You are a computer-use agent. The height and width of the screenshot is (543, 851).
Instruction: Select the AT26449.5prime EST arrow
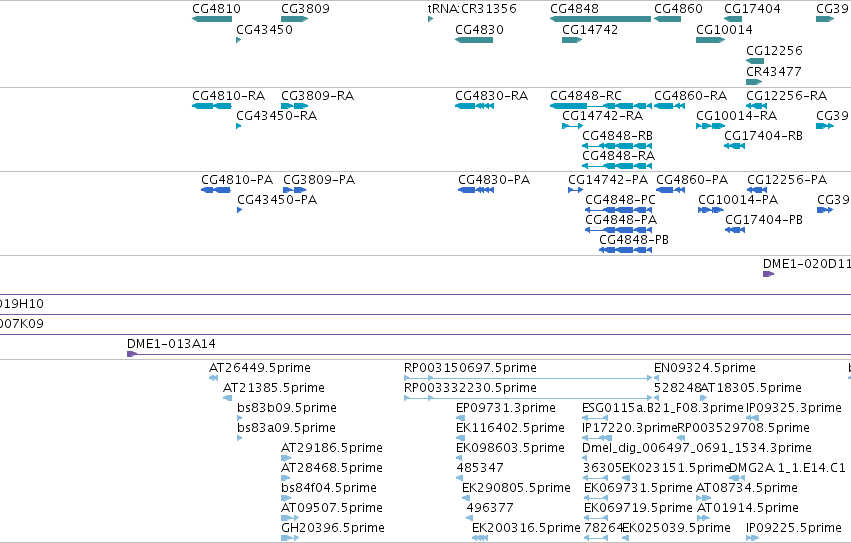pos(213,378)
